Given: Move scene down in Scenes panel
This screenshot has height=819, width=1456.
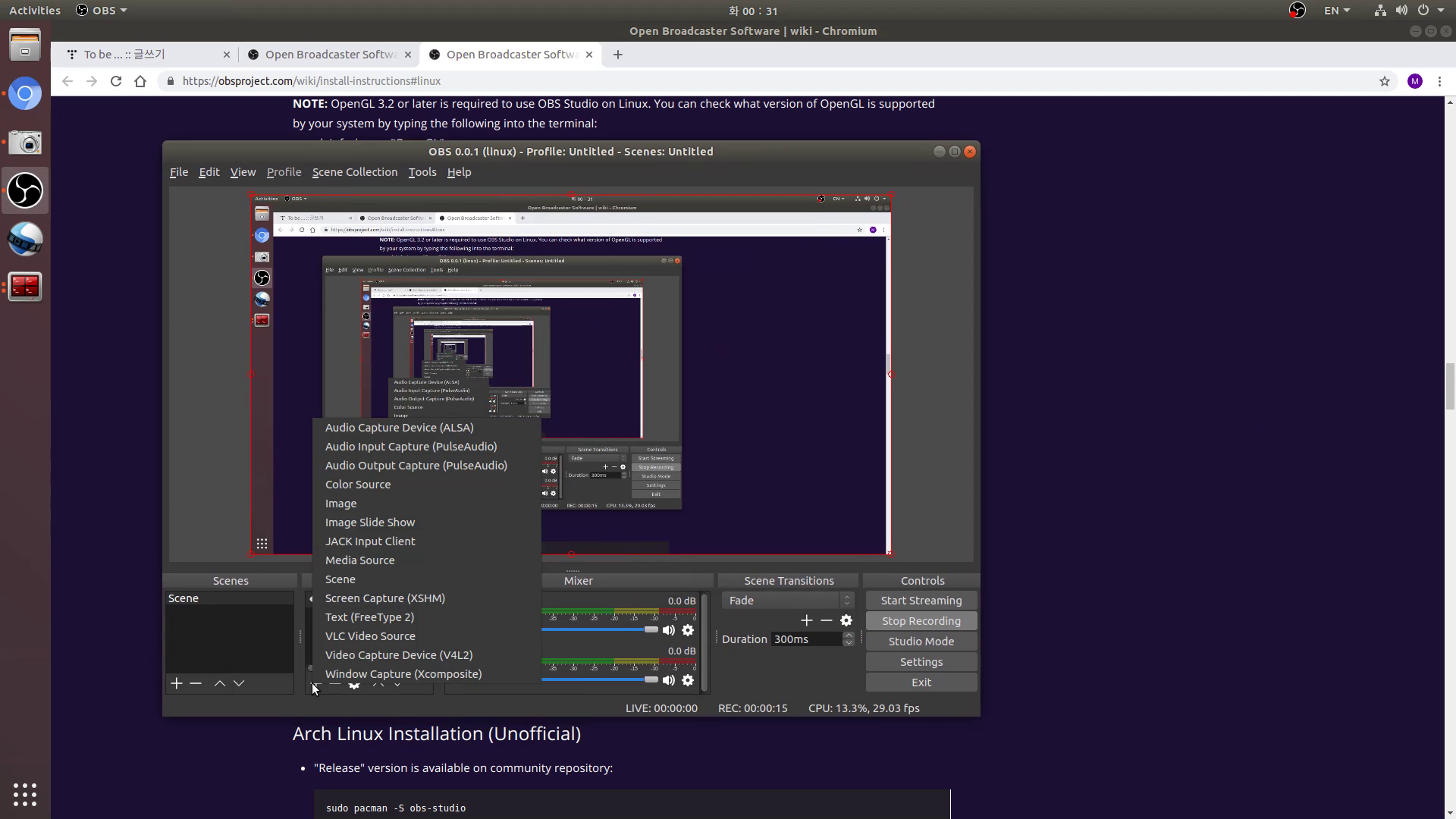Looking at the screenshot, I should click(239, 683).
